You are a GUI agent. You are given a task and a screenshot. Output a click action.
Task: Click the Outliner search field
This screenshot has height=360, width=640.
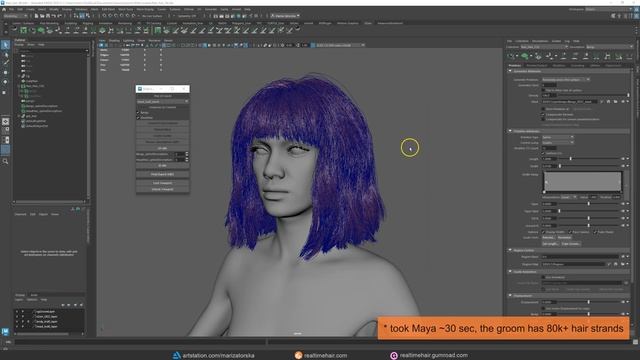tap(51, 51)
